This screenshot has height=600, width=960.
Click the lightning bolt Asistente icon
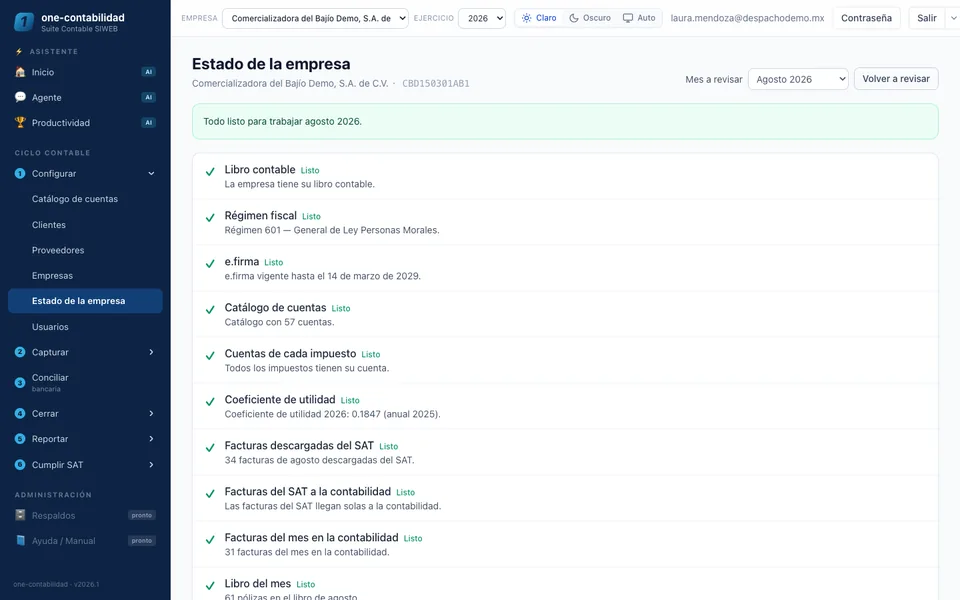click(x=19, y=51)
